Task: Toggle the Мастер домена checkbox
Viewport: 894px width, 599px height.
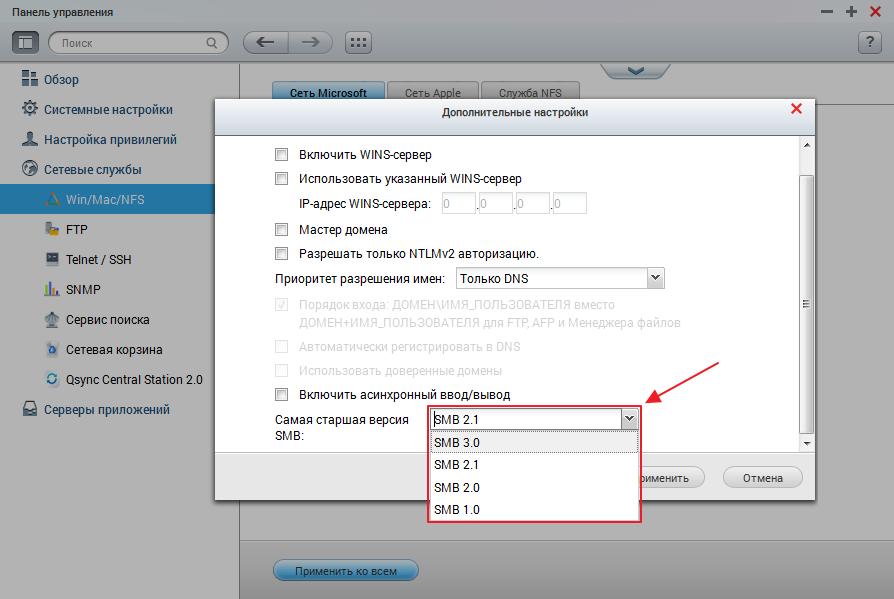Action: click(281, 230)
